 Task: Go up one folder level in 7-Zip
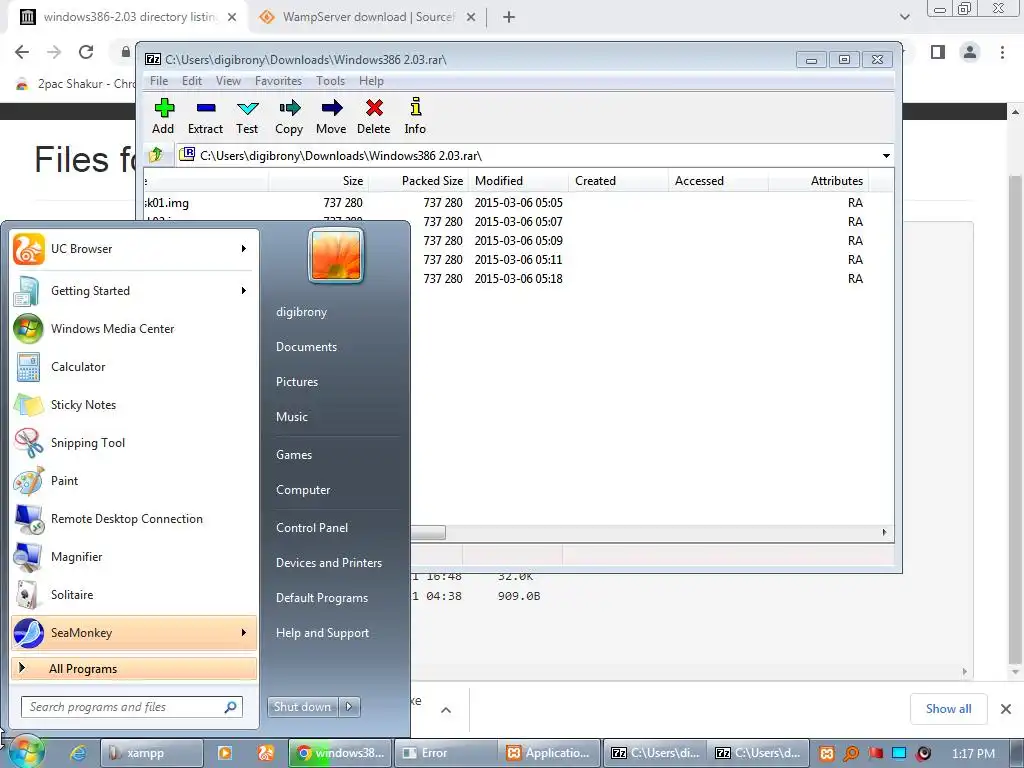tap(156, 155)
